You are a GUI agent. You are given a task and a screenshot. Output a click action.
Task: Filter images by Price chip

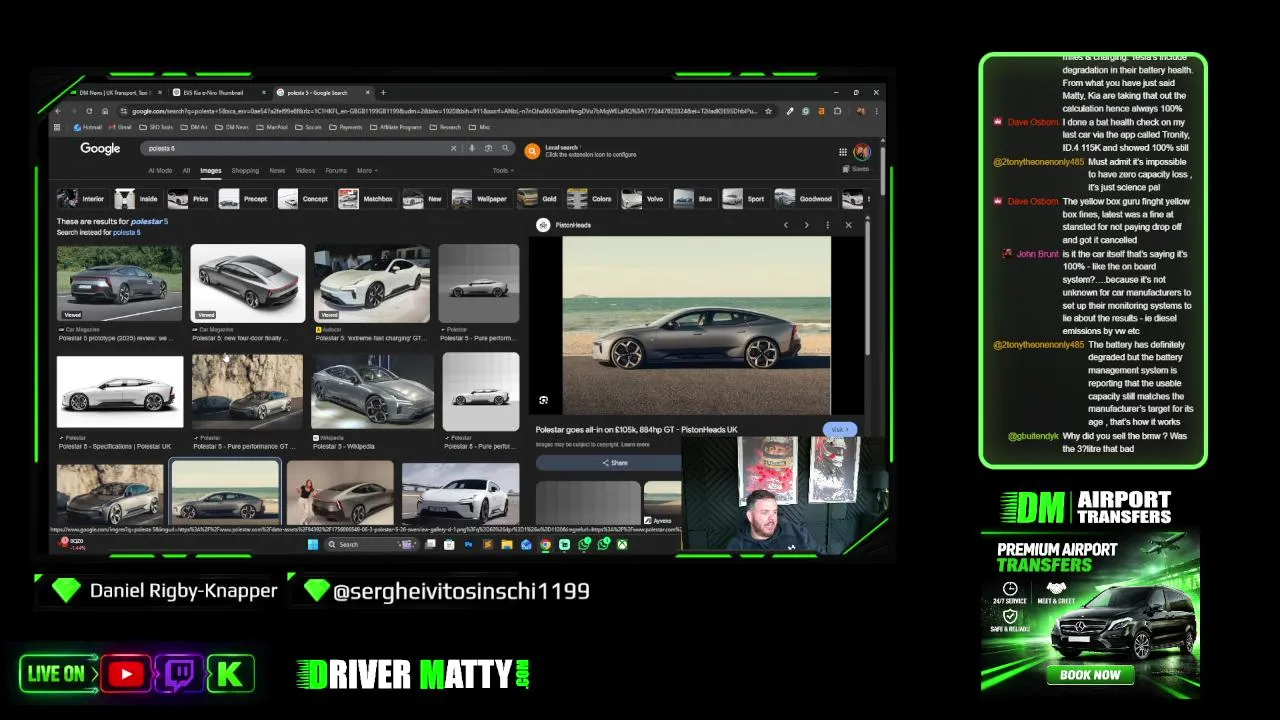189,199
